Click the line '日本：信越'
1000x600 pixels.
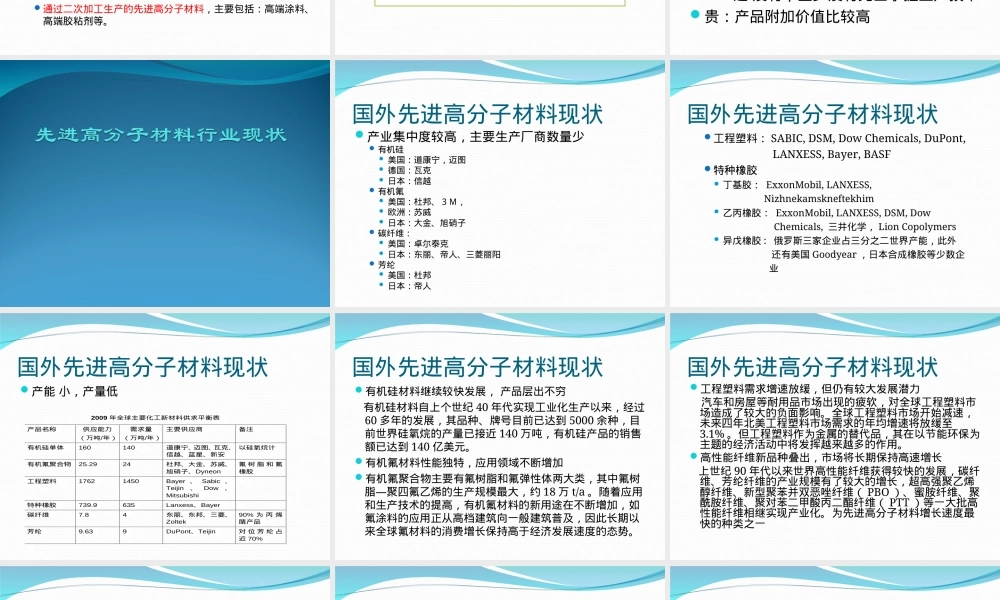409,181
